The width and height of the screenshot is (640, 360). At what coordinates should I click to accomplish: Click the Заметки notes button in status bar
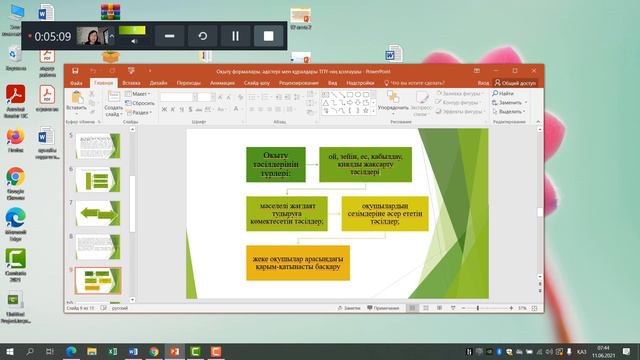(349, 308)
